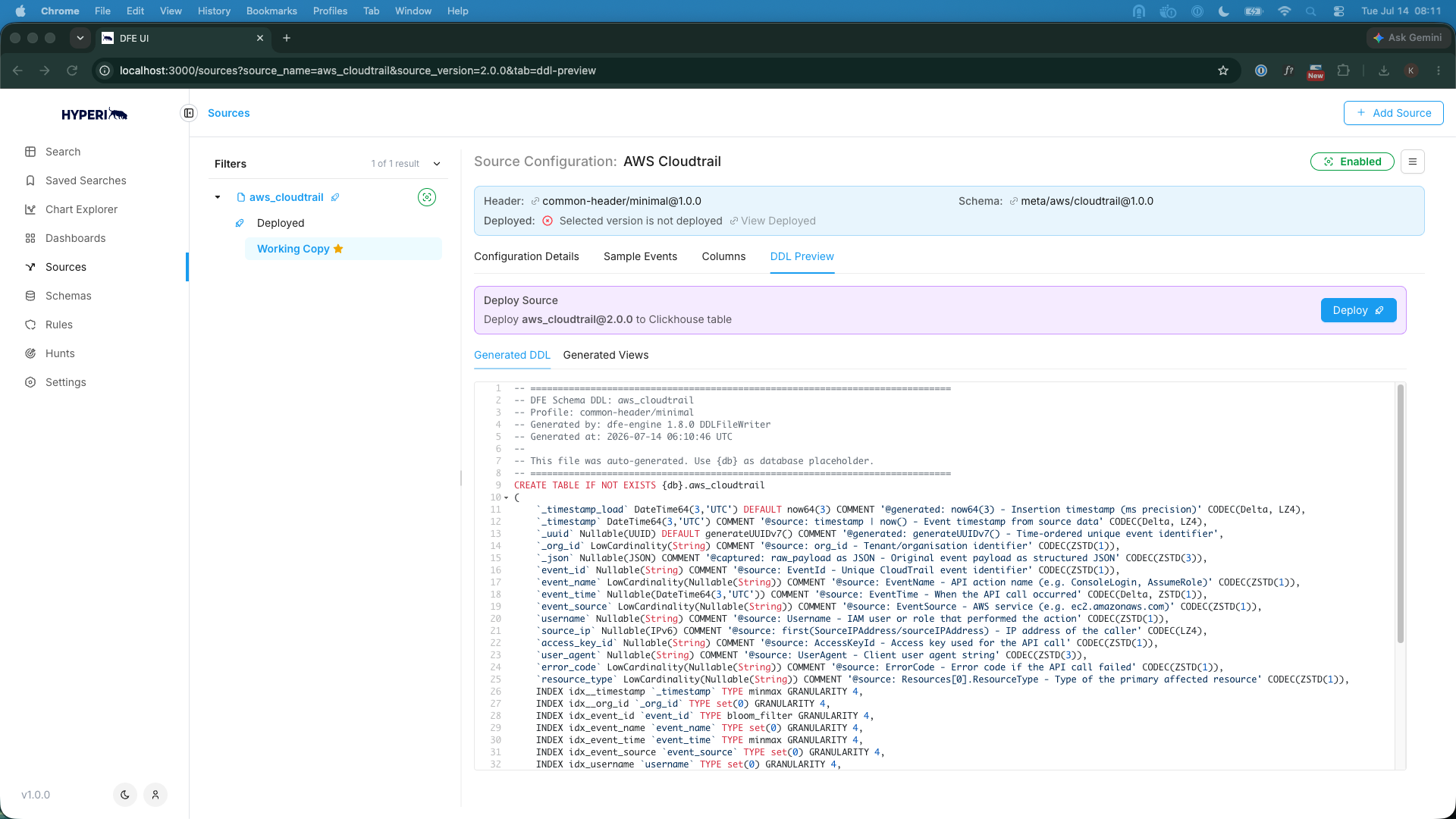Click v1.0.0 version label
Image resolution: width=1456 pixels, height=819 pixels.
tap(36, 795)
